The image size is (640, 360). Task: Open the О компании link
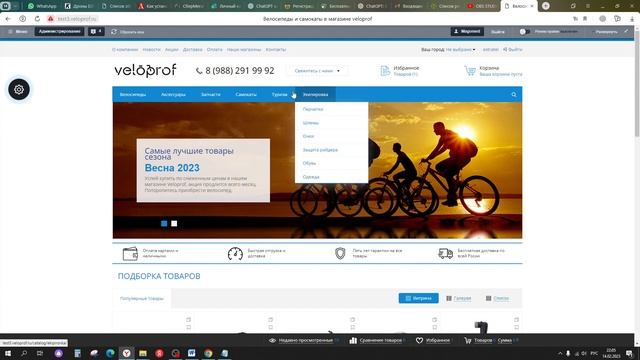[125, 49]
